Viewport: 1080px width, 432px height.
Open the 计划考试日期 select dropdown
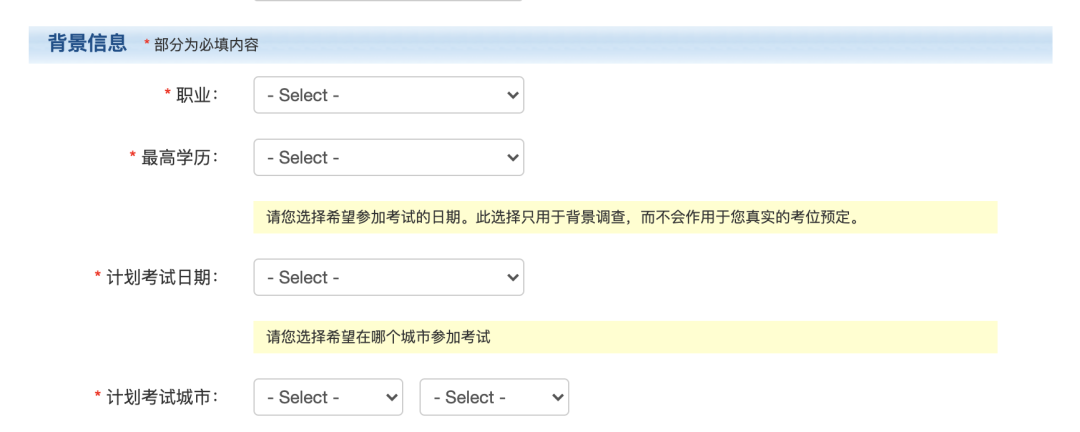click(388, 278)
